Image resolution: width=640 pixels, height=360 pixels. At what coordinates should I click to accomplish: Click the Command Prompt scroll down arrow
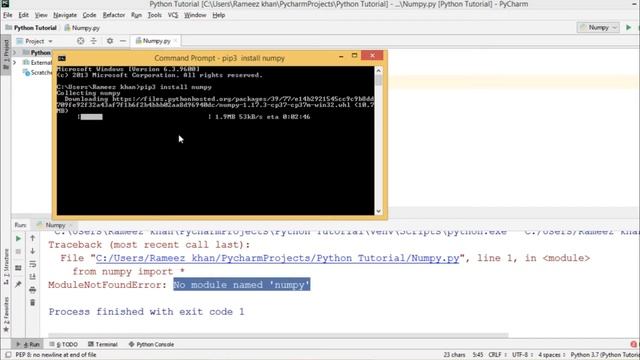point(378,211)
